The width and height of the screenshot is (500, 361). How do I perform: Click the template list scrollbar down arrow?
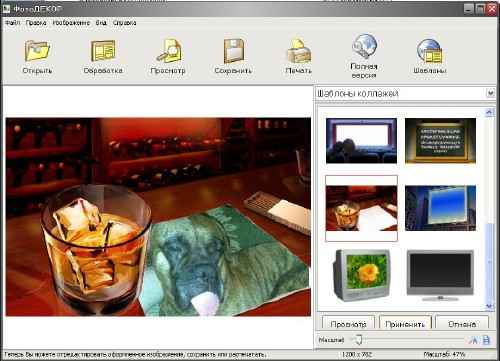[489, 306]
